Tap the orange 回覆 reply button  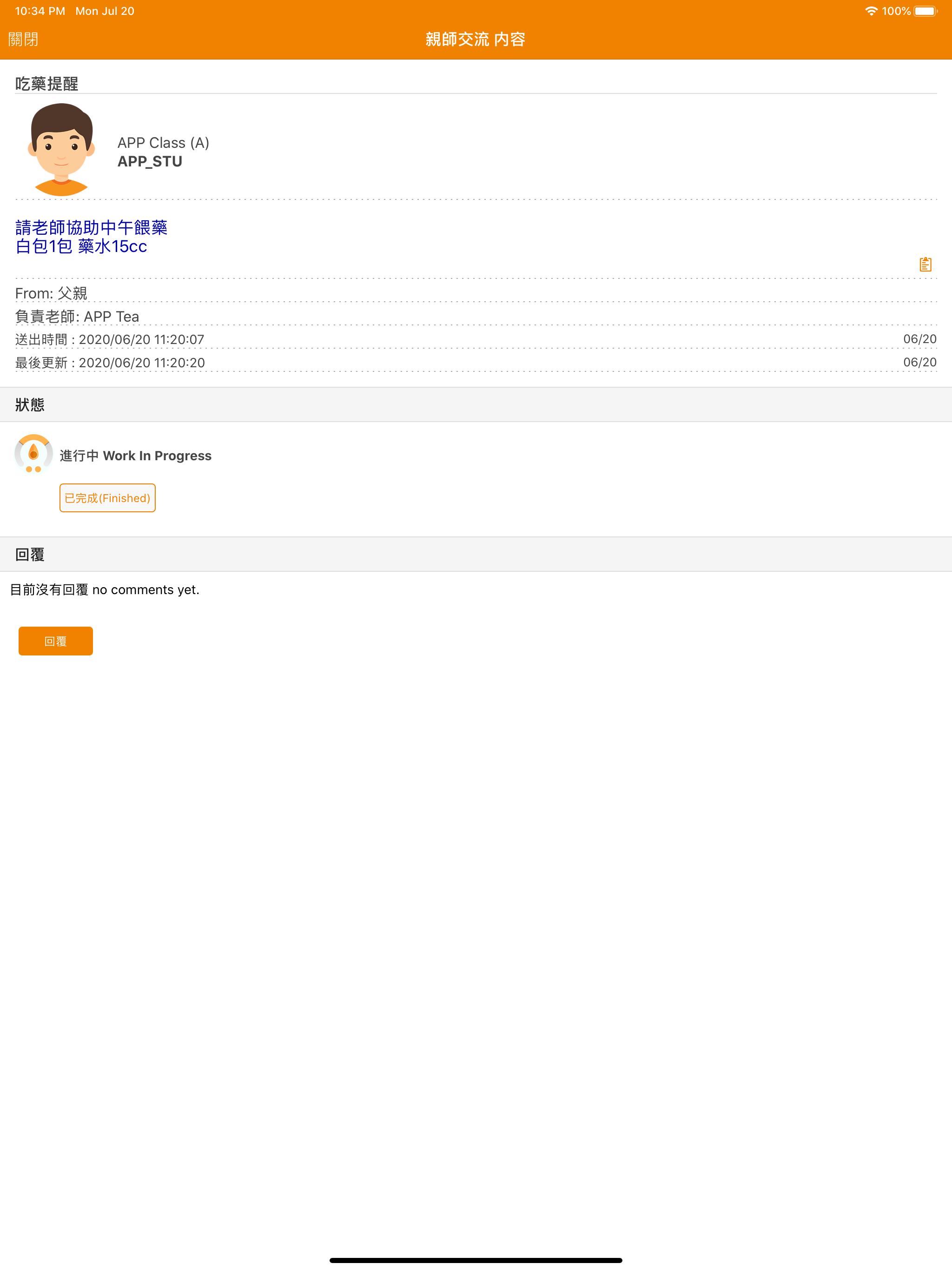tap(56, 641)
